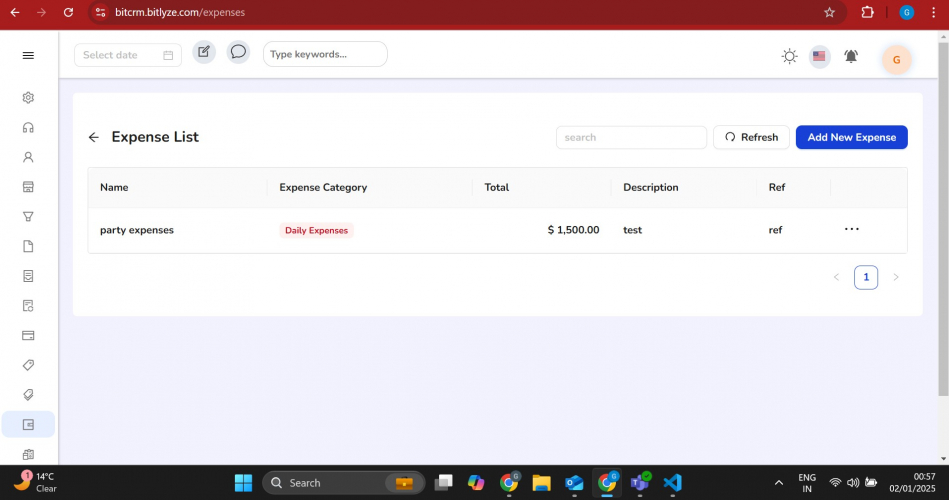Open Windows Start menu
The width and height of the screenshot is (949, 500).
243,482
